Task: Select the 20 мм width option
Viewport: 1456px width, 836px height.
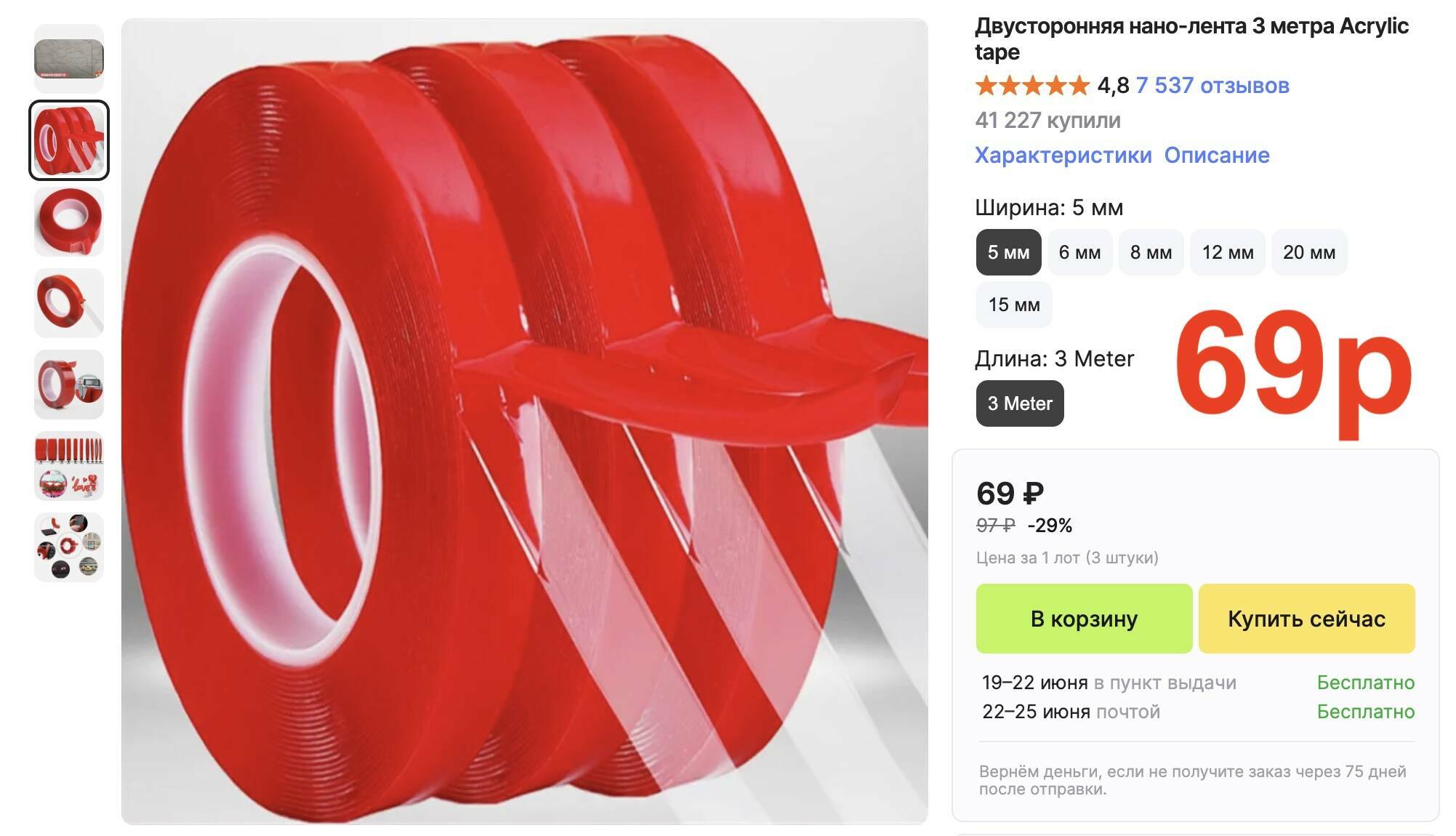Action: click(1309, 252)
